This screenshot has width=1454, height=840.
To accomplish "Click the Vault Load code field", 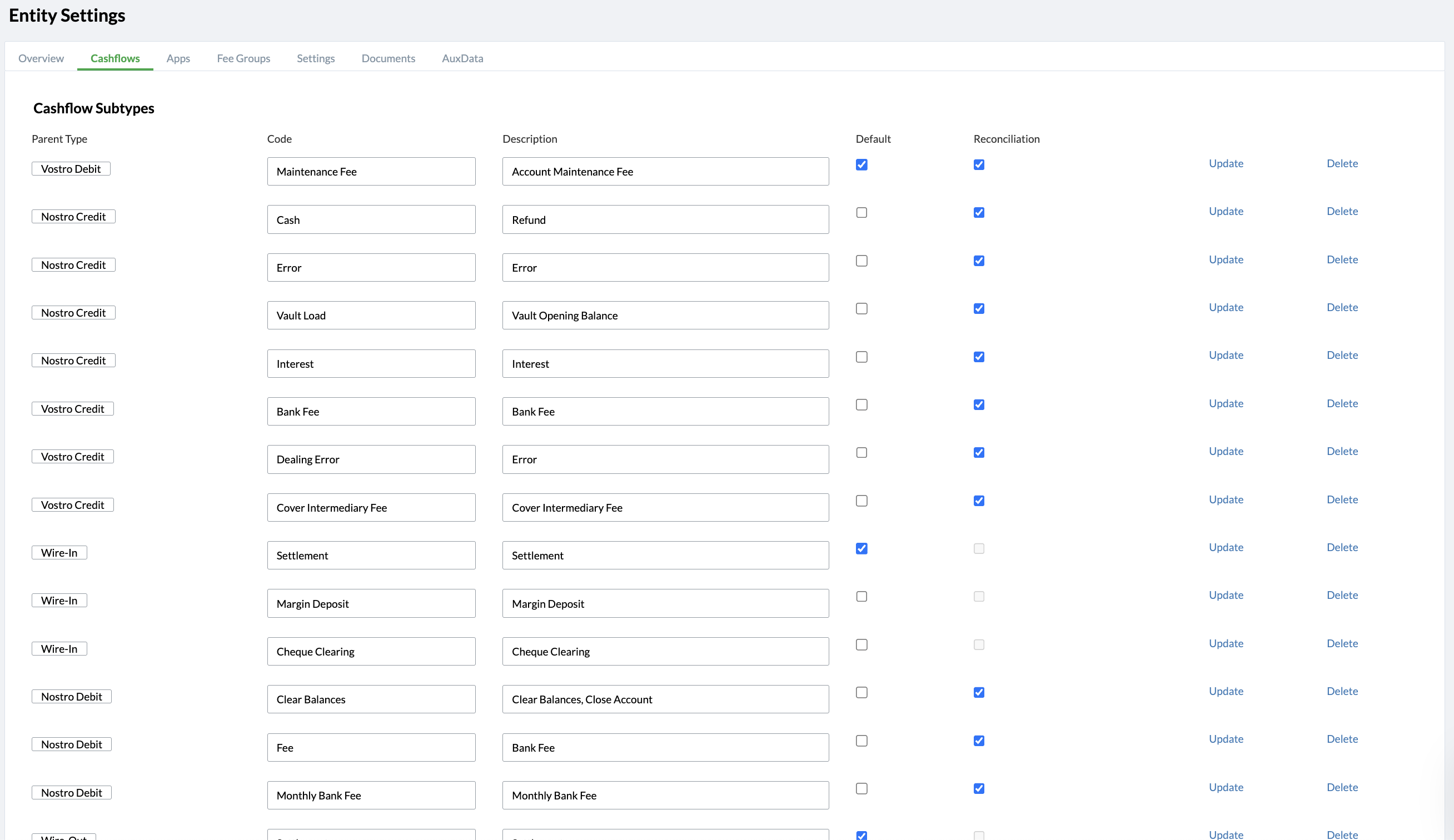I will 371,316.
